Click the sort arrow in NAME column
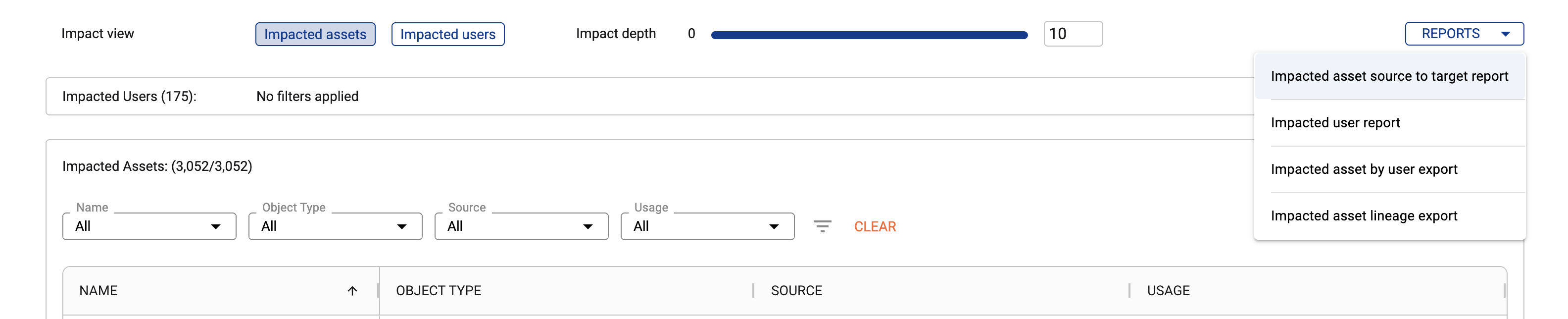The width and height of the screenshot is (1568, 319). (352, 291)
